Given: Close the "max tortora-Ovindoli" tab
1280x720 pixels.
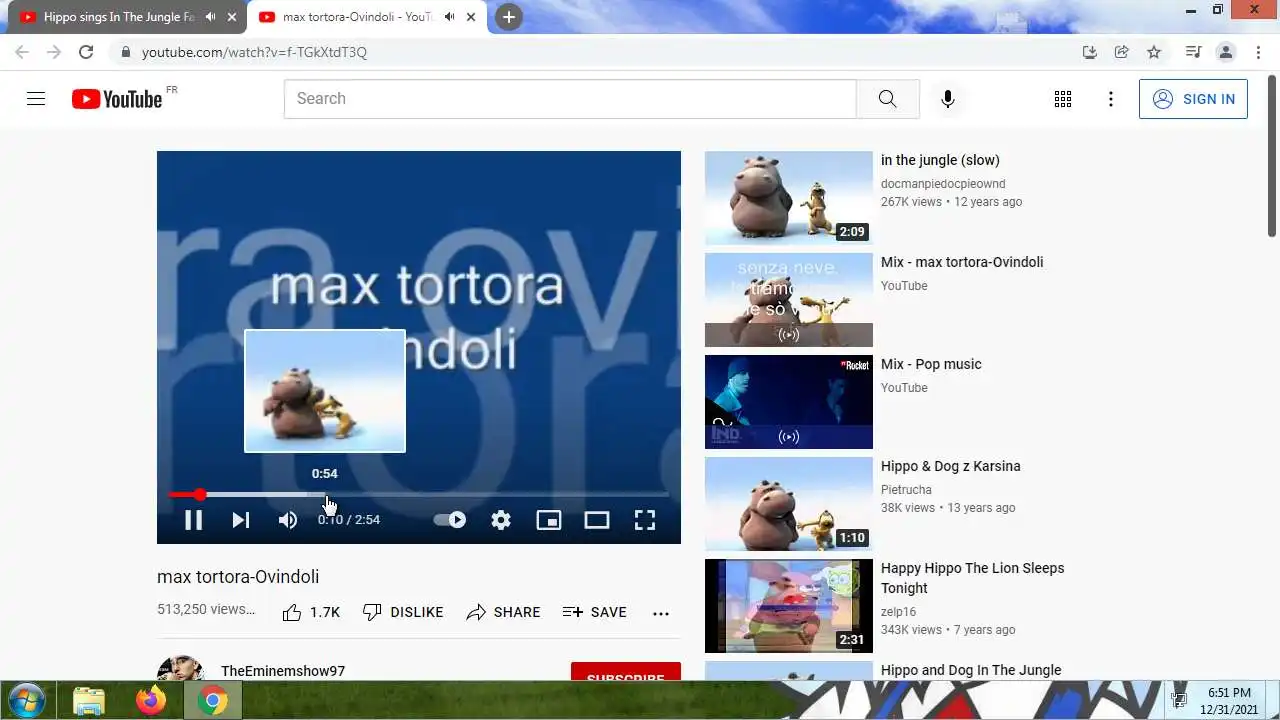Looking at the screenshot, I should point(471,17).
